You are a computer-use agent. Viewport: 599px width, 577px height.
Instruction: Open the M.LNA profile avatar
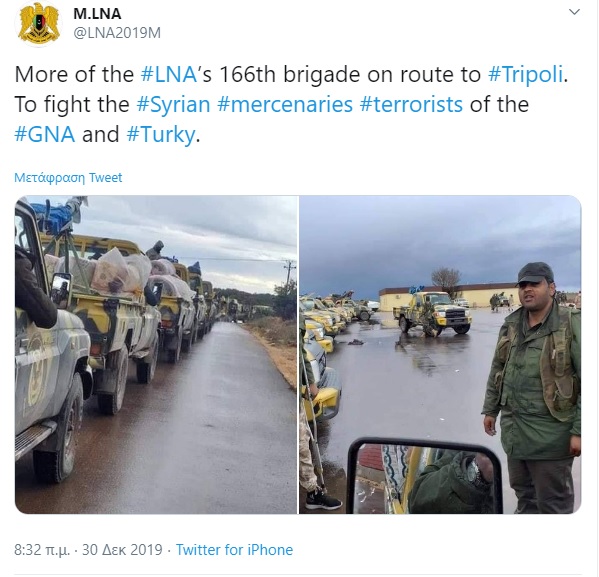(39, 24)
